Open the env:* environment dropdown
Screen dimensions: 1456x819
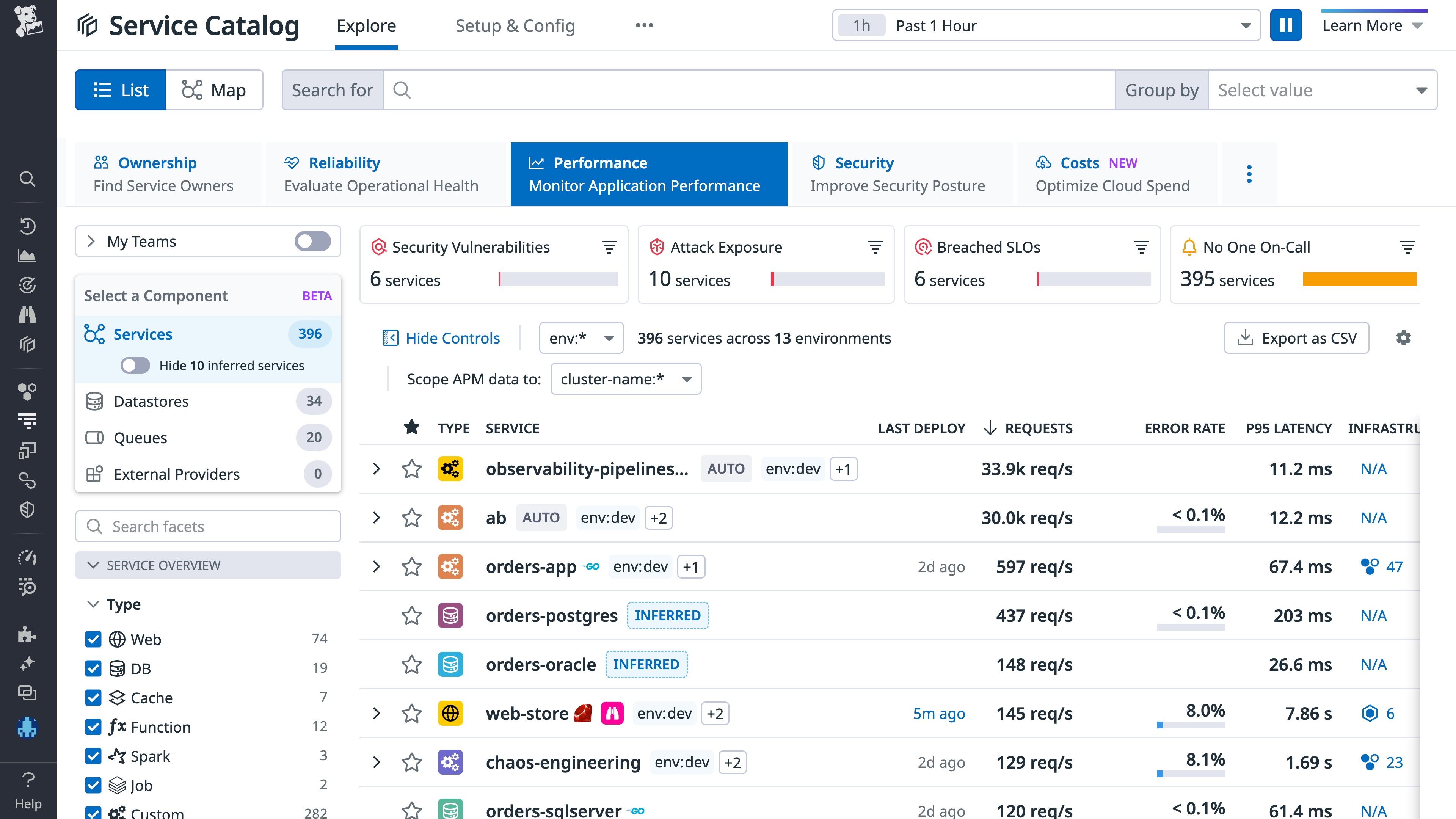[x=581, y=337]
